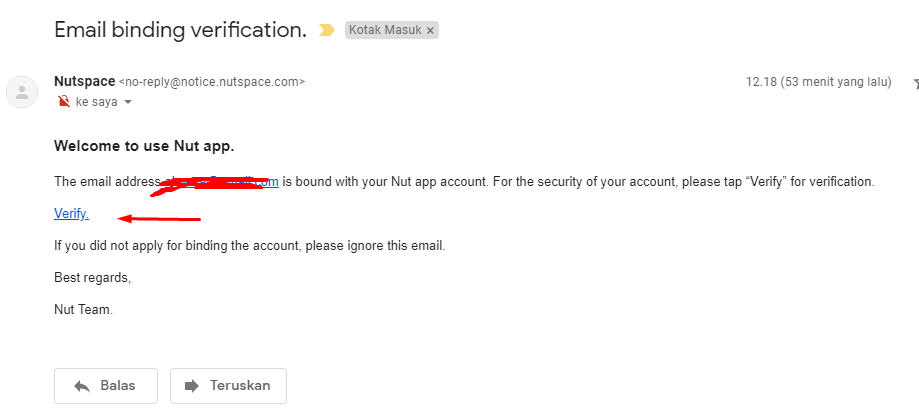Click the no-reply@notice.nutspace.com sender address
The height and width of the screenshot is (419, 919).
point(212,82)
